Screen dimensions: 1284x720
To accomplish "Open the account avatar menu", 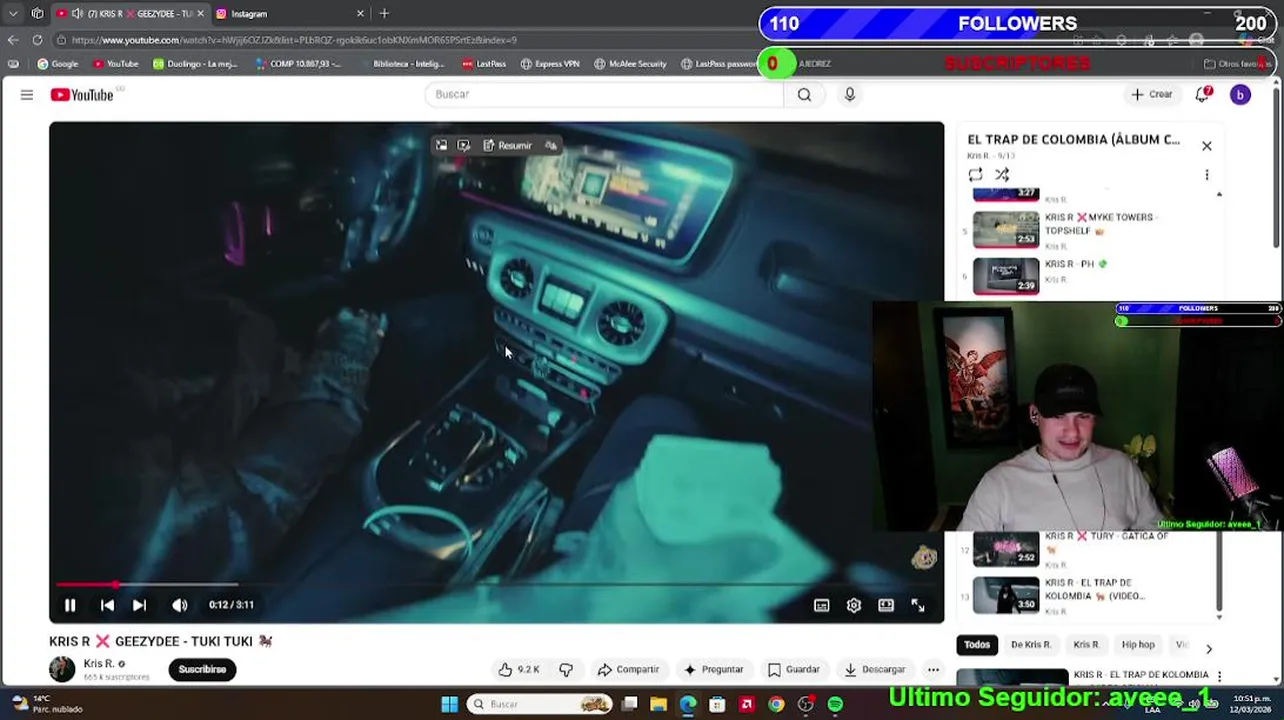I will click(1240, 94).
